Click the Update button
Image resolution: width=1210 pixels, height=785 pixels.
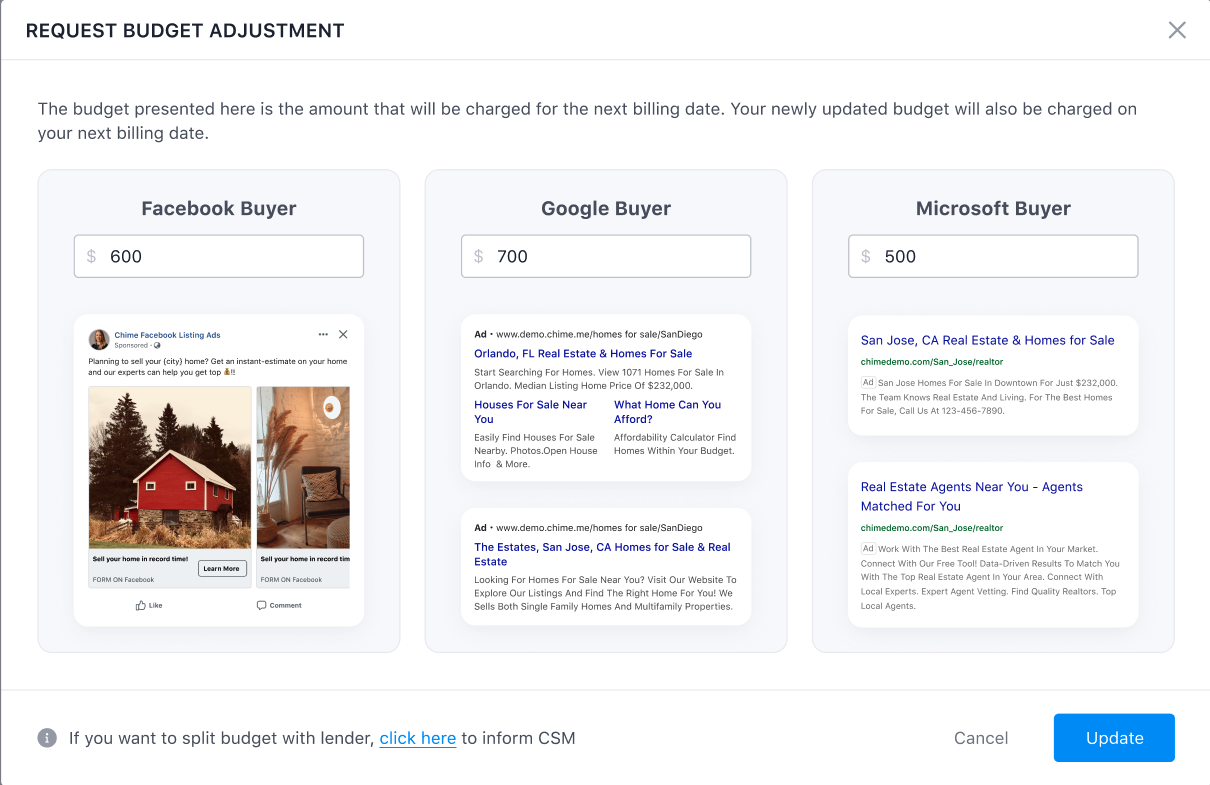(x=1114, y=738)
